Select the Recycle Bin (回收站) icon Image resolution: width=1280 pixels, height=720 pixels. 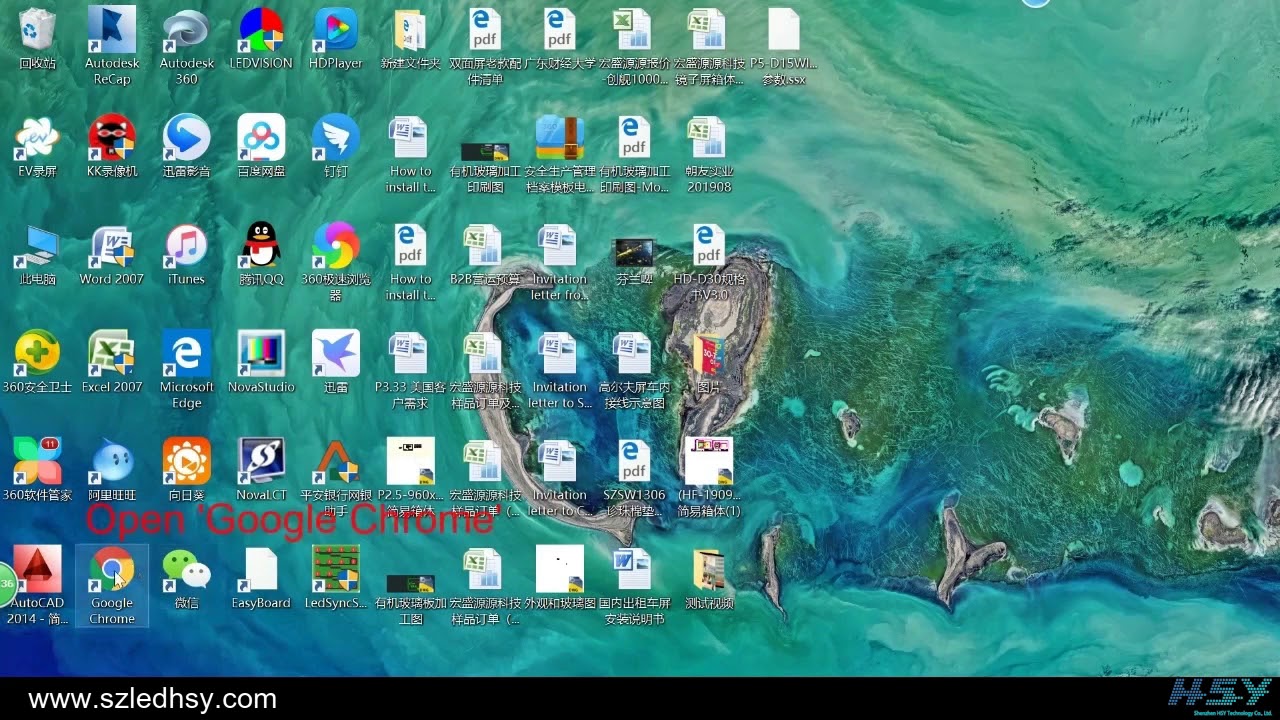tap(37, 40)
